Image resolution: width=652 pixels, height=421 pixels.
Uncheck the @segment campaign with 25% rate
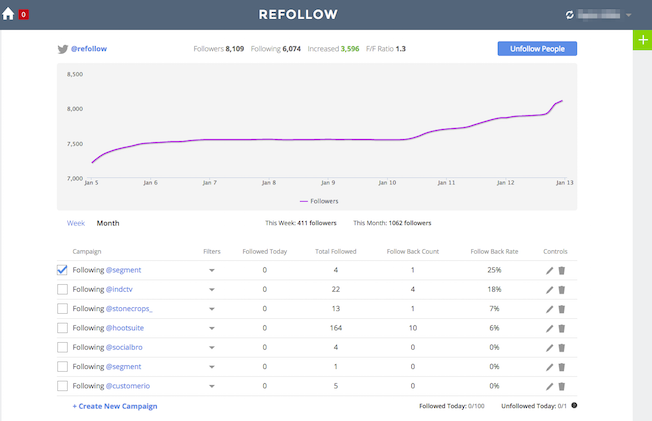tap(62, 270)
